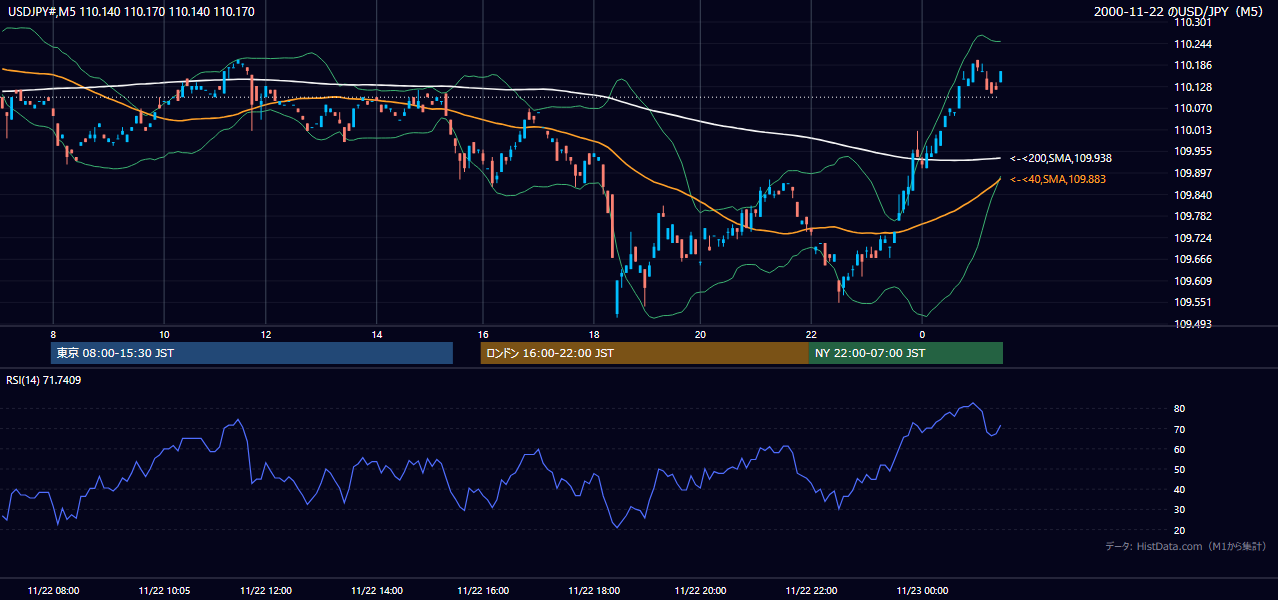Click hour marker 14 below the price chart
The image size is (1278, 600).
click(x=377, y=334)
